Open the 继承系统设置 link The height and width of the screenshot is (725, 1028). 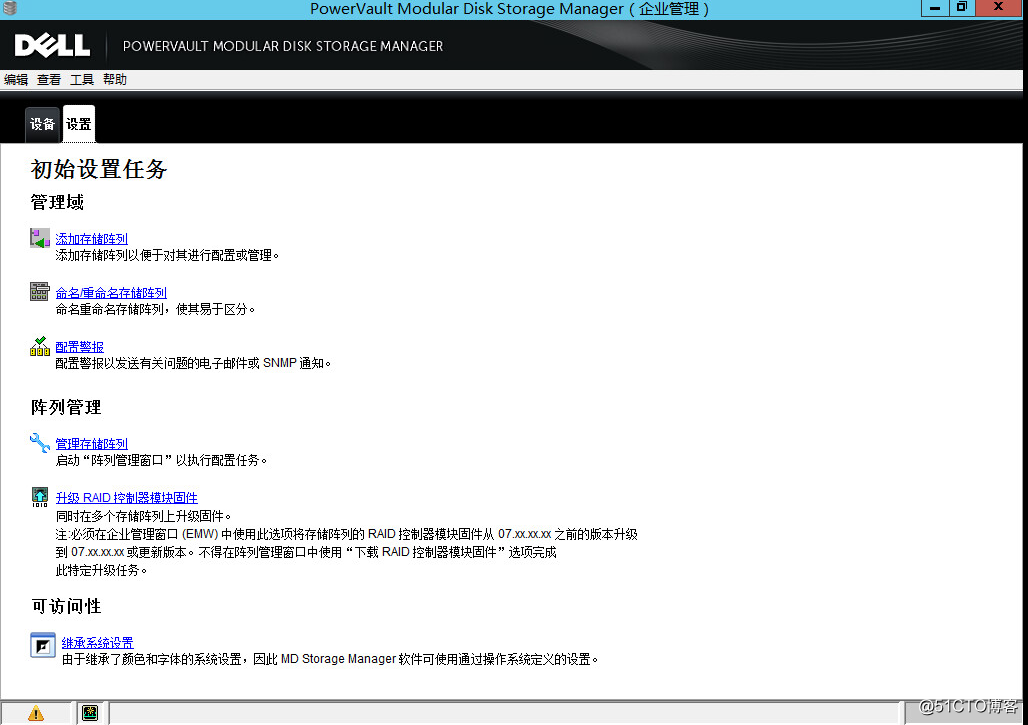pyautogui.click(x=98, y=642)
